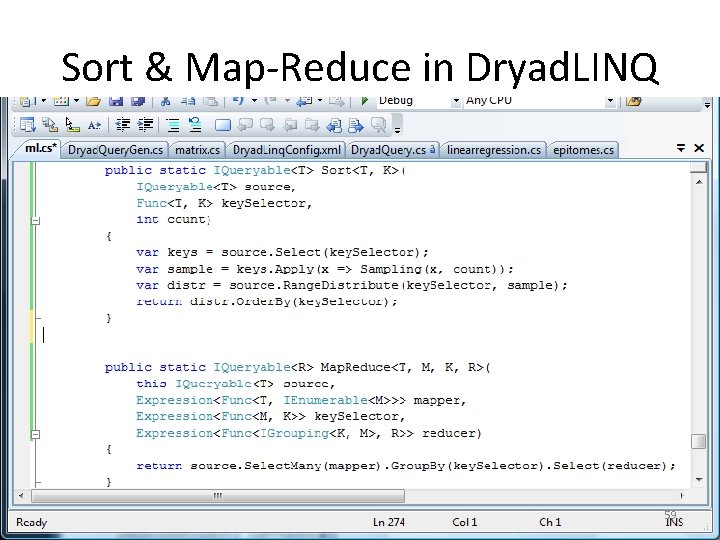Click the Copy icon
Image resolution: width=720 pixels, height=540 pixels.
coord(188,101)
